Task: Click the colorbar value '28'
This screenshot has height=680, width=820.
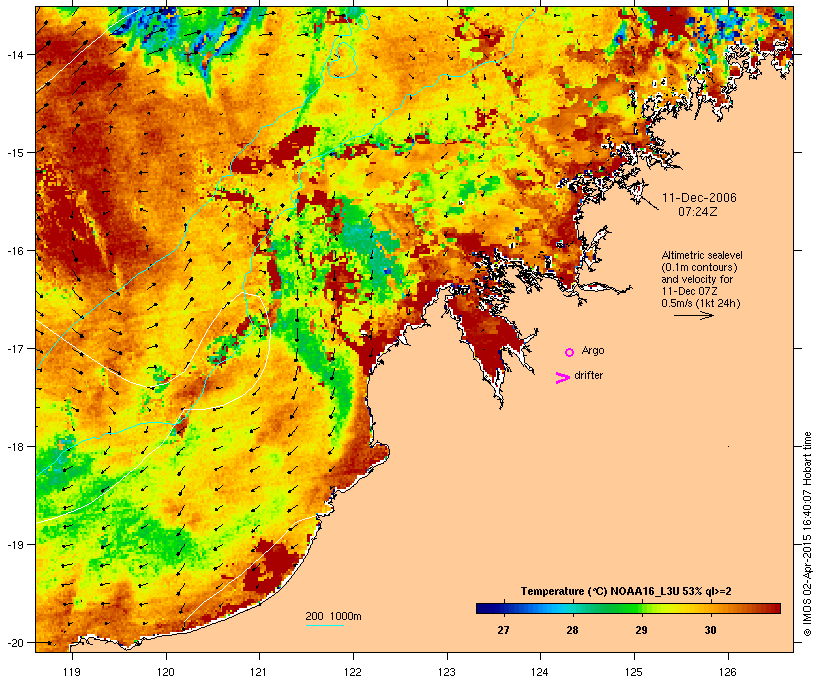Action: 572,630
